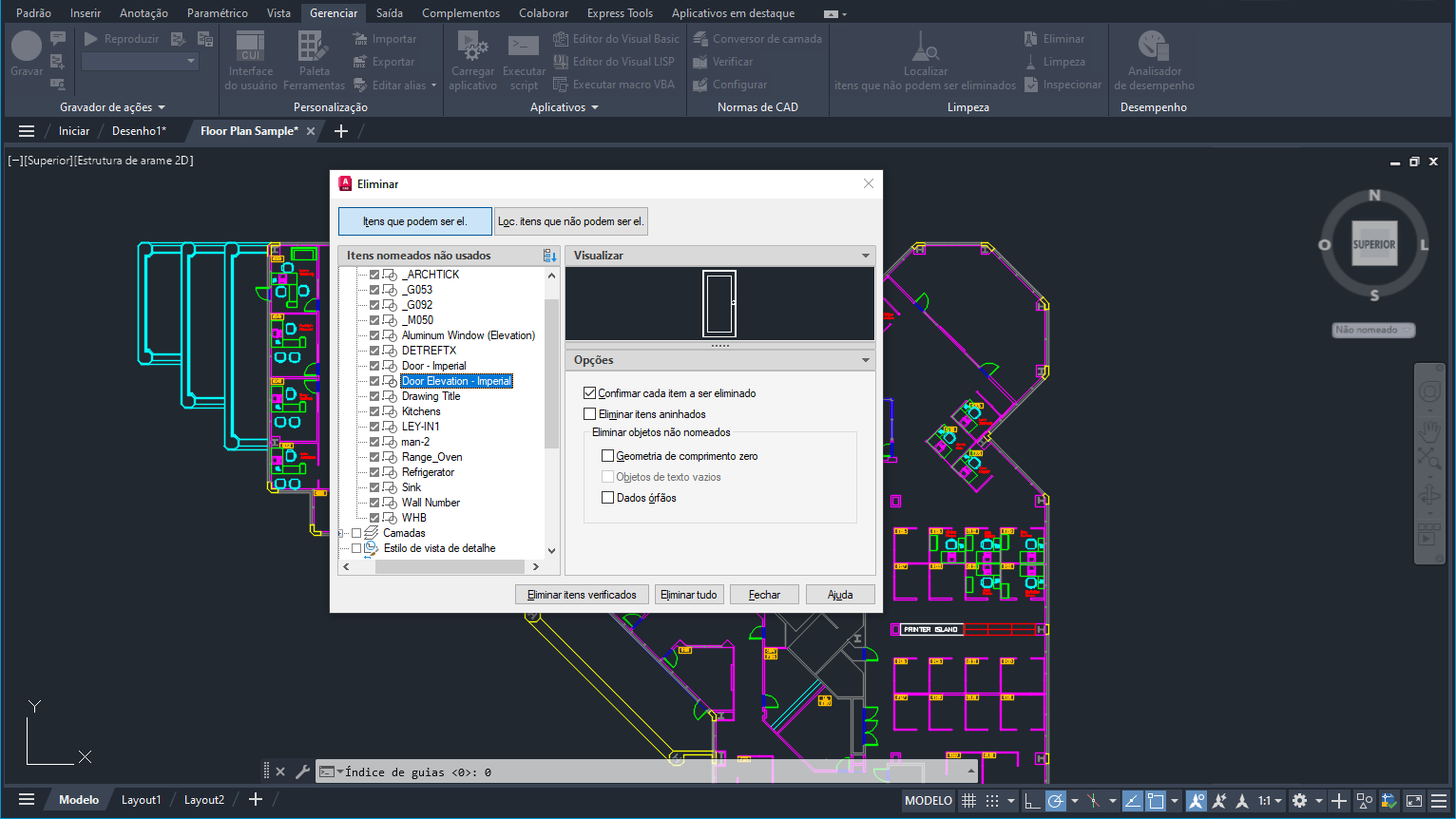Screen dimensions: 1456x819
Task: Click the command line wrench icon
Action: click(x=302, y=771)
